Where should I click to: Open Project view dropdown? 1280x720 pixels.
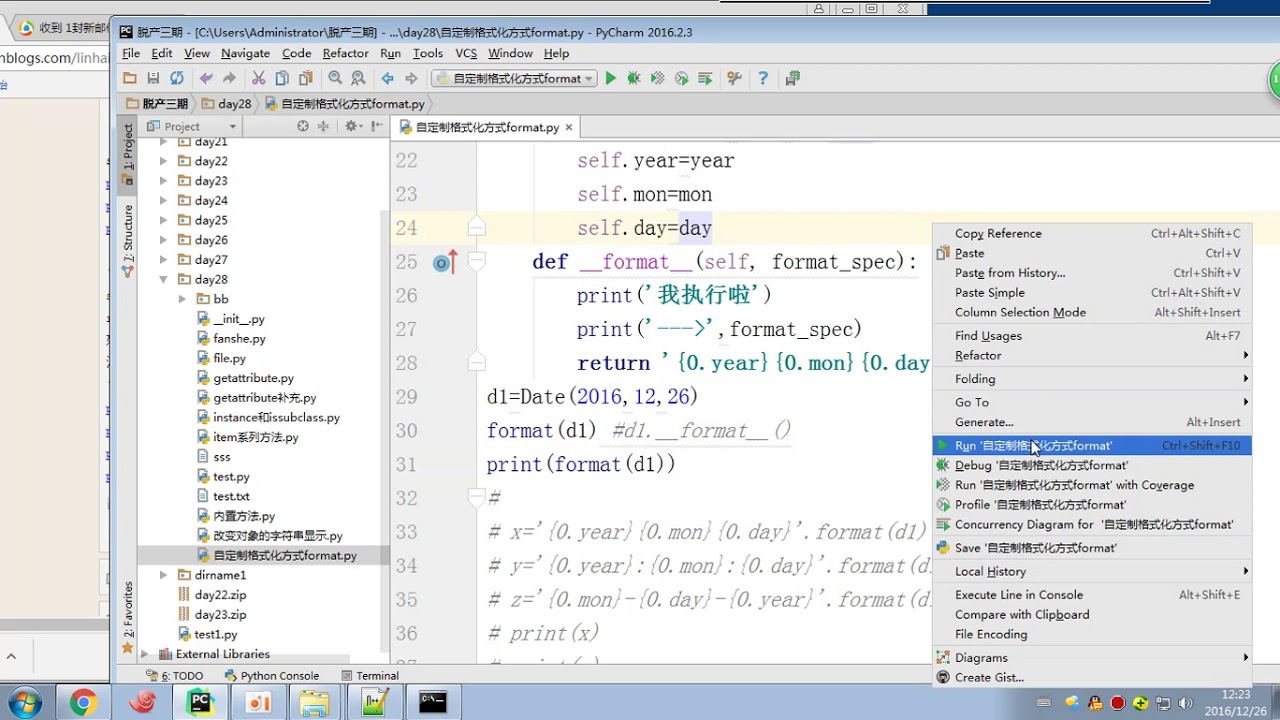(x=192, y=126)
